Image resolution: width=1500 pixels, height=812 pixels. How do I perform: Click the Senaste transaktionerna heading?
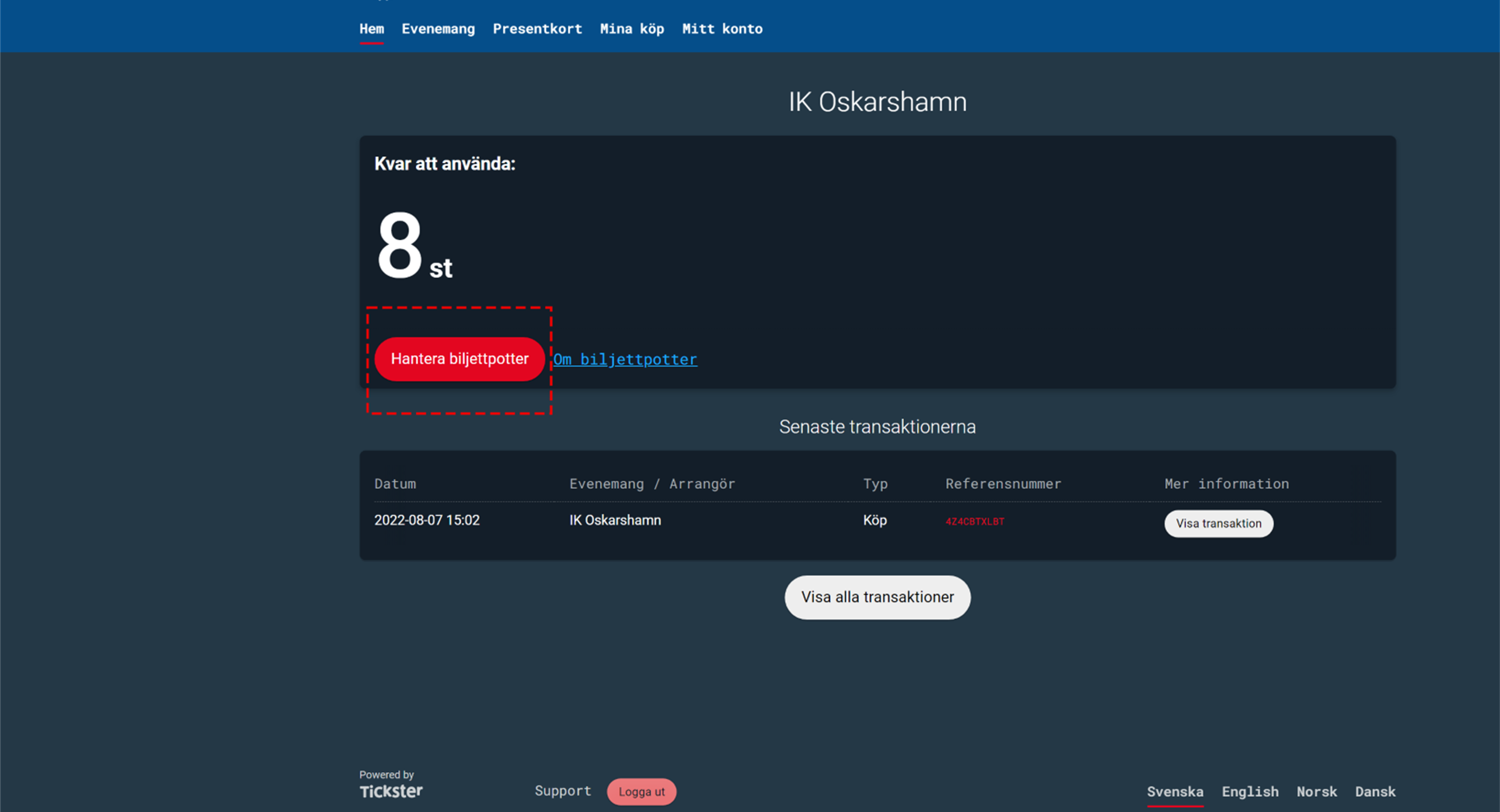(877, 427)
